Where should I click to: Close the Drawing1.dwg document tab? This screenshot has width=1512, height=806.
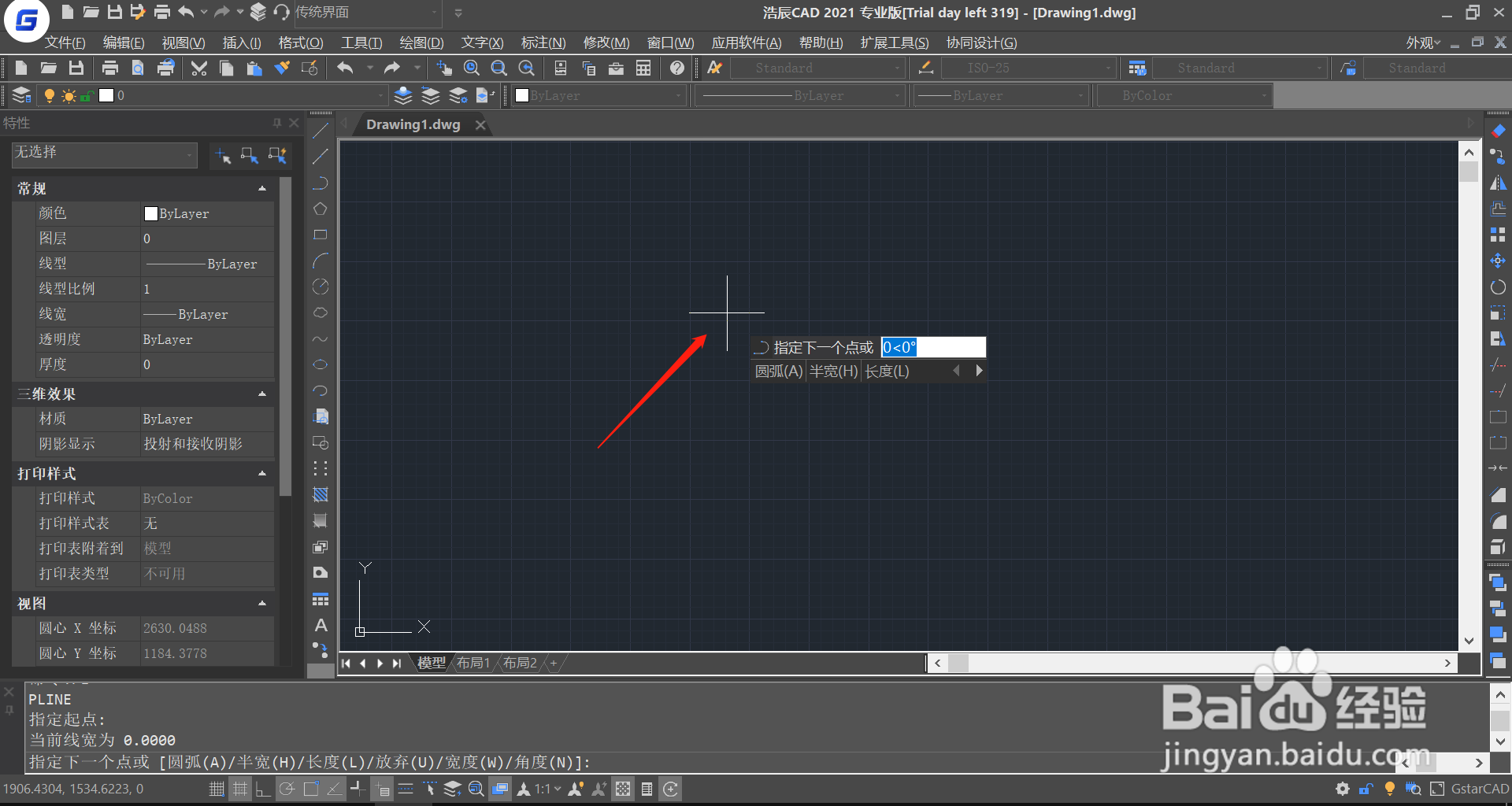(480, 125)
